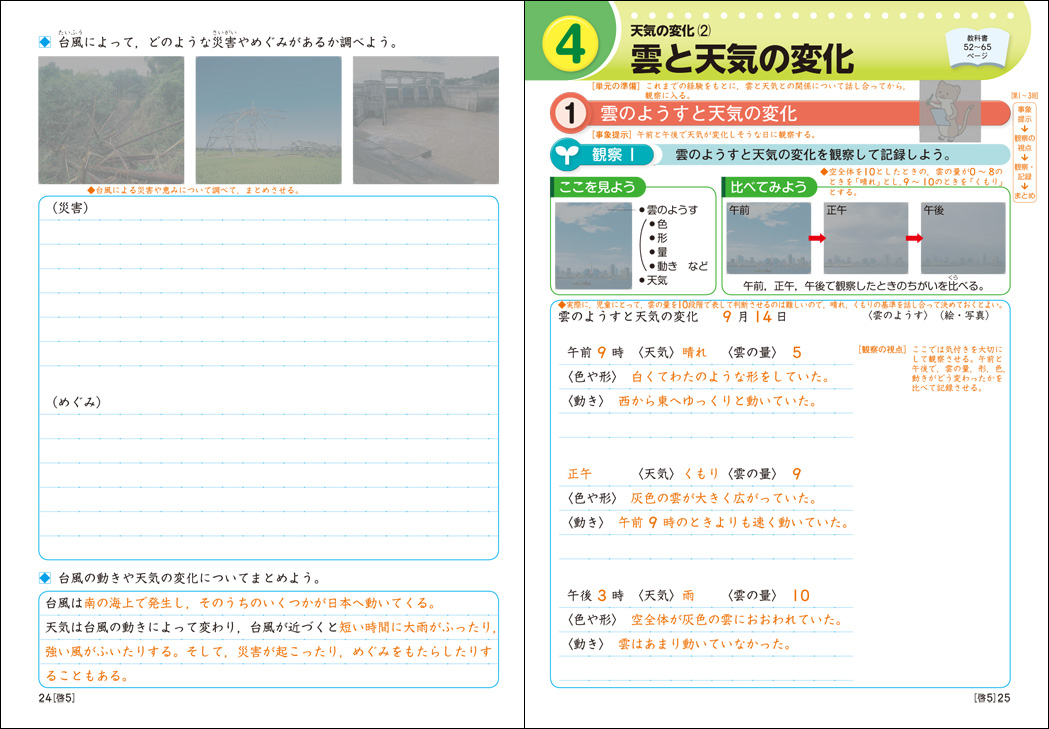Click the [観察の視点] teacher note

(x=931, y=369)
